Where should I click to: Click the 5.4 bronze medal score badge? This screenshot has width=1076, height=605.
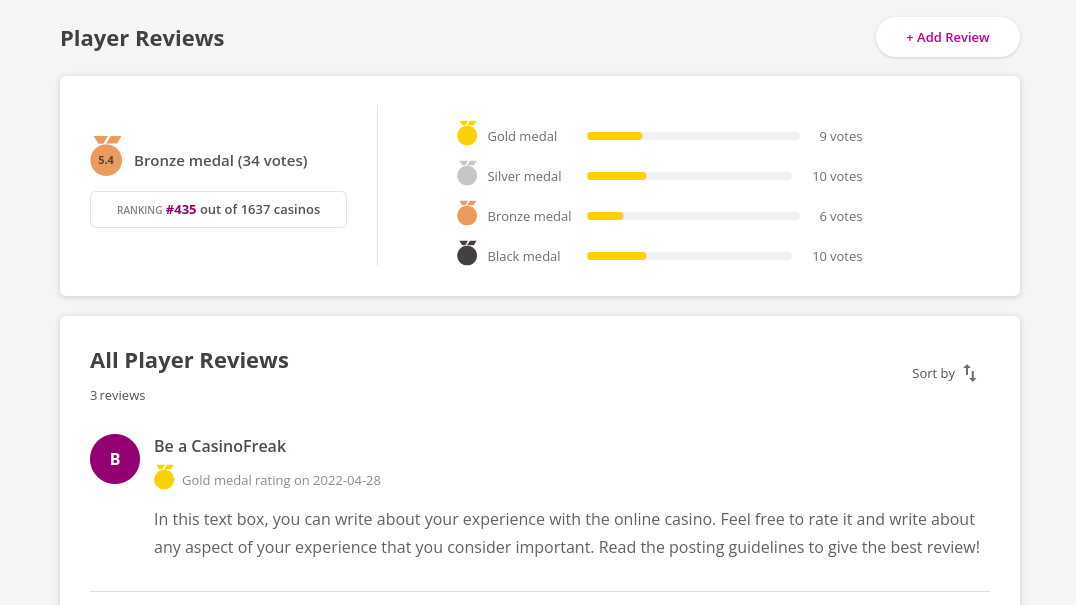pyautogui.click(x=106, y=159)
